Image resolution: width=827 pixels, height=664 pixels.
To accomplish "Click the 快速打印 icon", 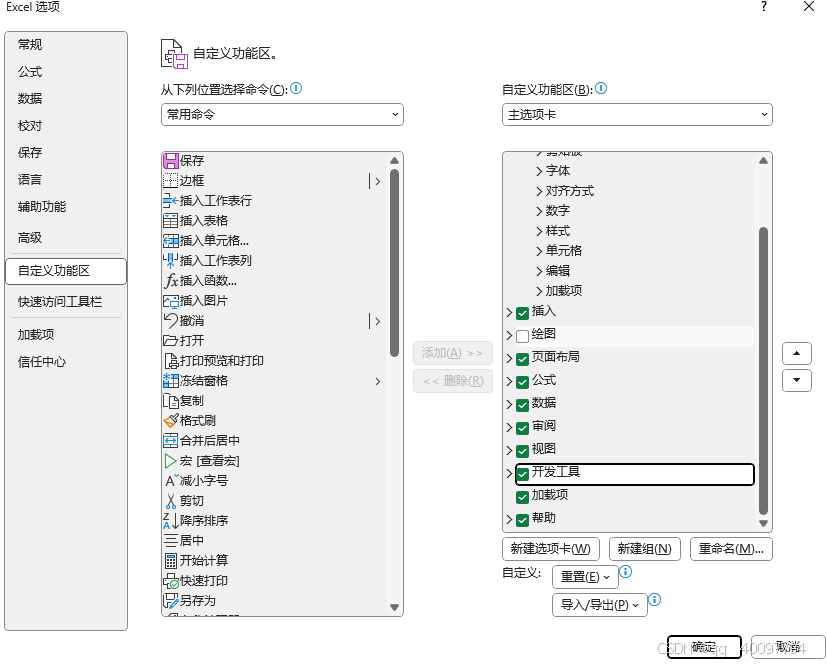I will (x=170, y=581).
